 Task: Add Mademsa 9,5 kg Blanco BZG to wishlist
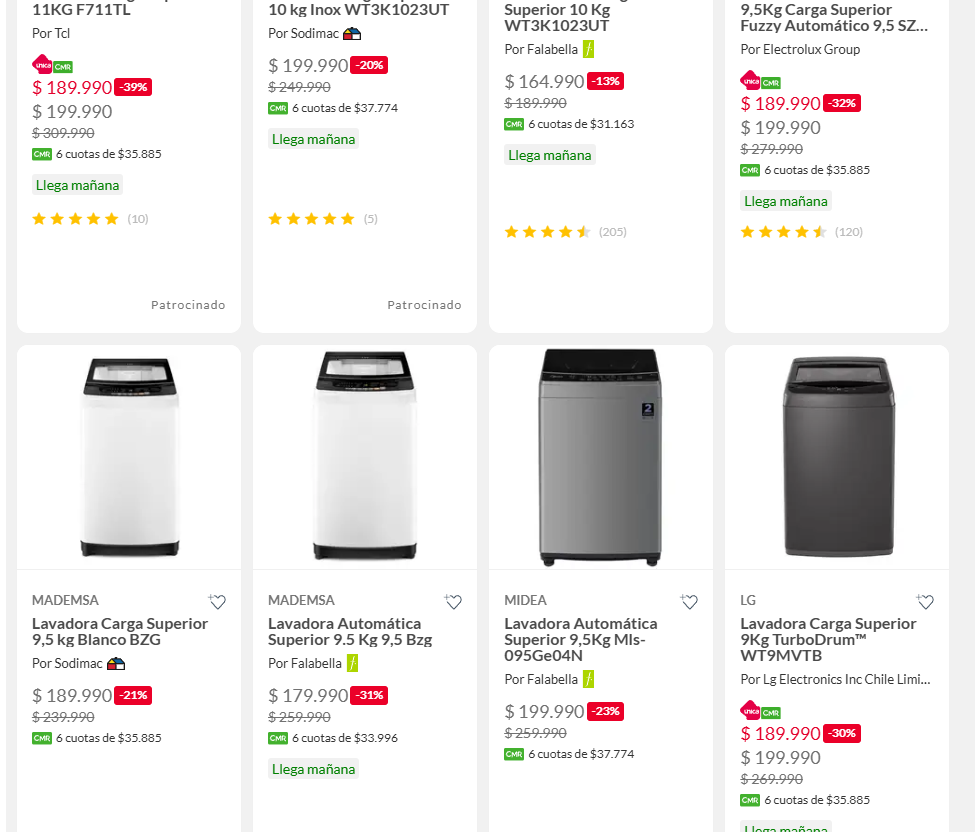pyautogui.click(x=218, y=602)
